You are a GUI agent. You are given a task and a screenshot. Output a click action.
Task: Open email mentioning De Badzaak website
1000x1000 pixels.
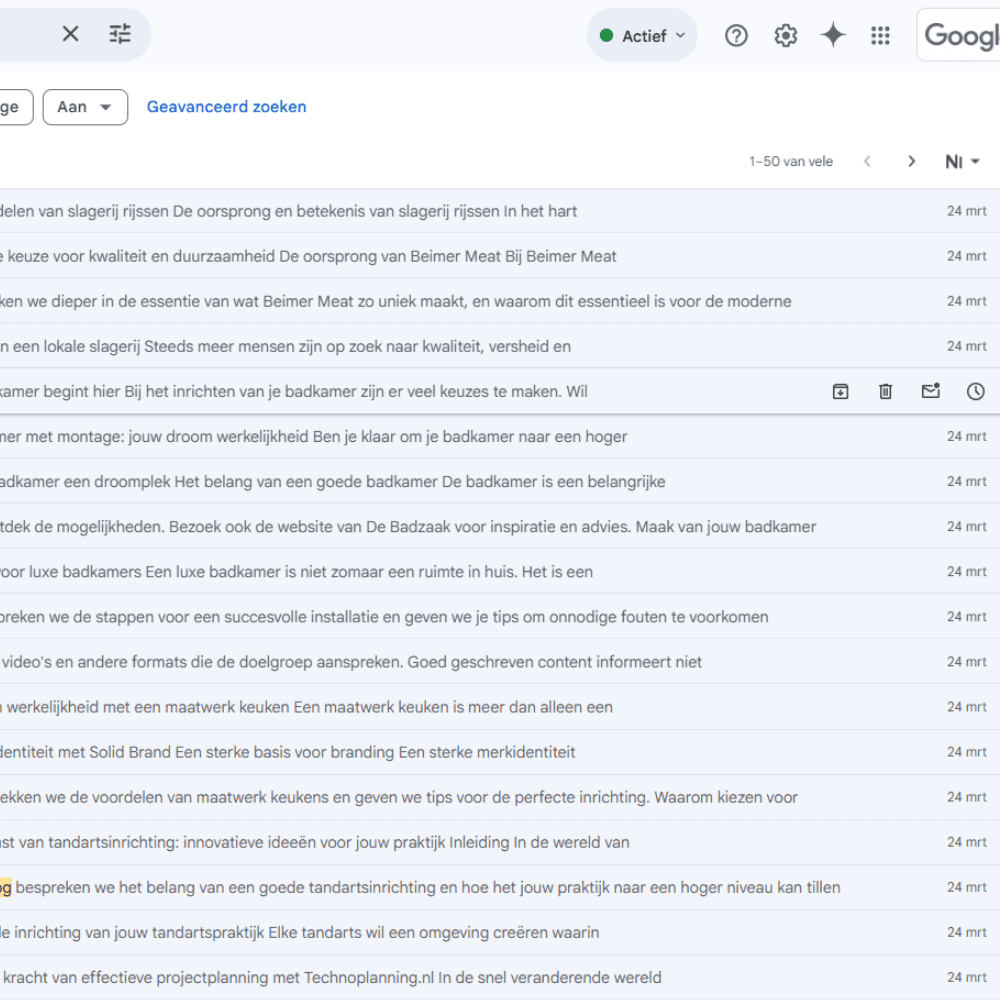500,527
